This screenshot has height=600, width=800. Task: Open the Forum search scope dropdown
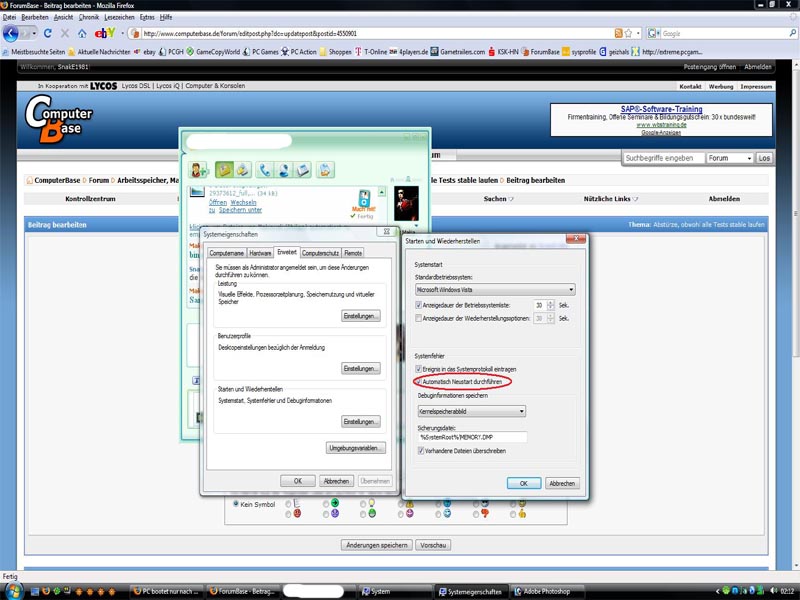(730, 158)
